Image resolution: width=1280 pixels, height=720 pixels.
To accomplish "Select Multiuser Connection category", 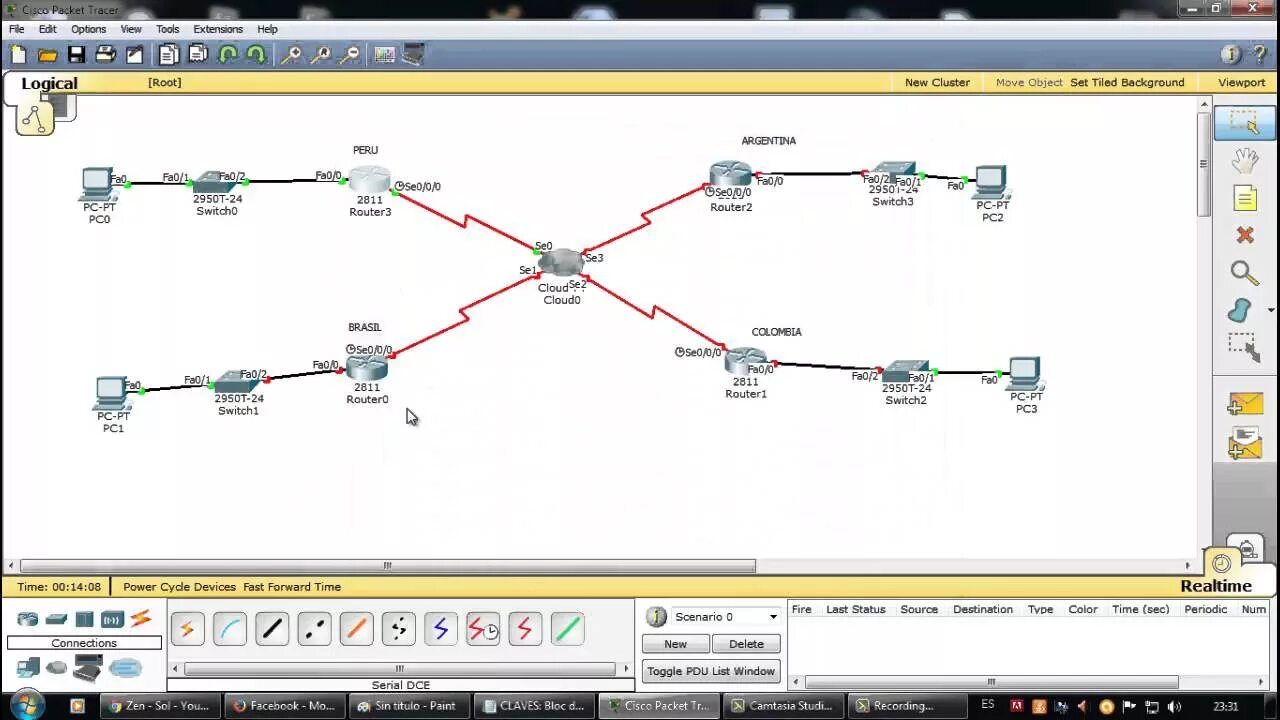I will point(126,667).
